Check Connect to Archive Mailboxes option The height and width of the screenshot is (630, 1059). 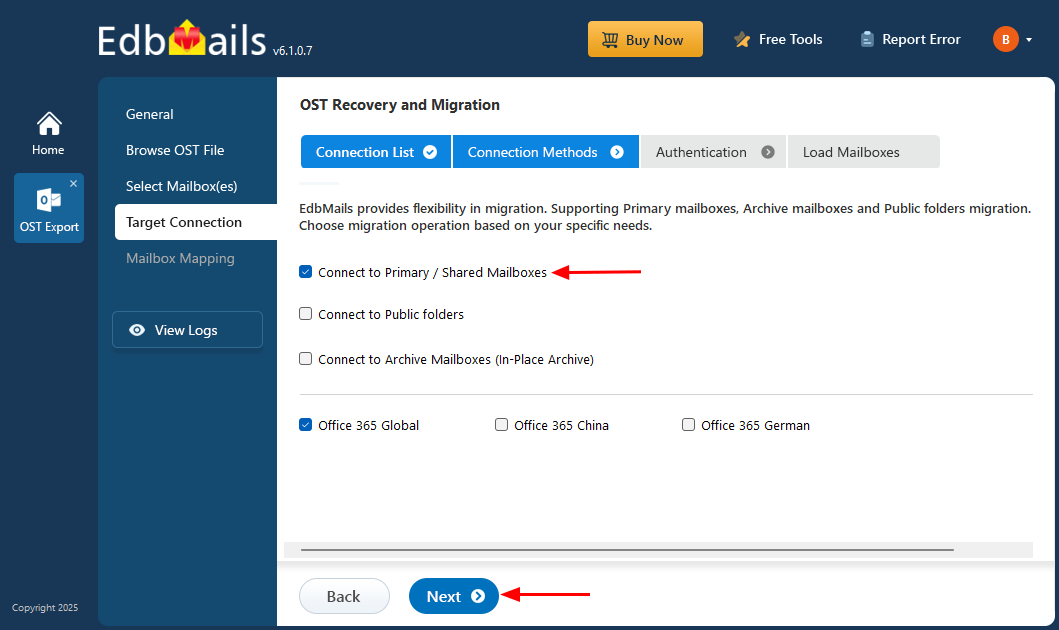(305, 359)
